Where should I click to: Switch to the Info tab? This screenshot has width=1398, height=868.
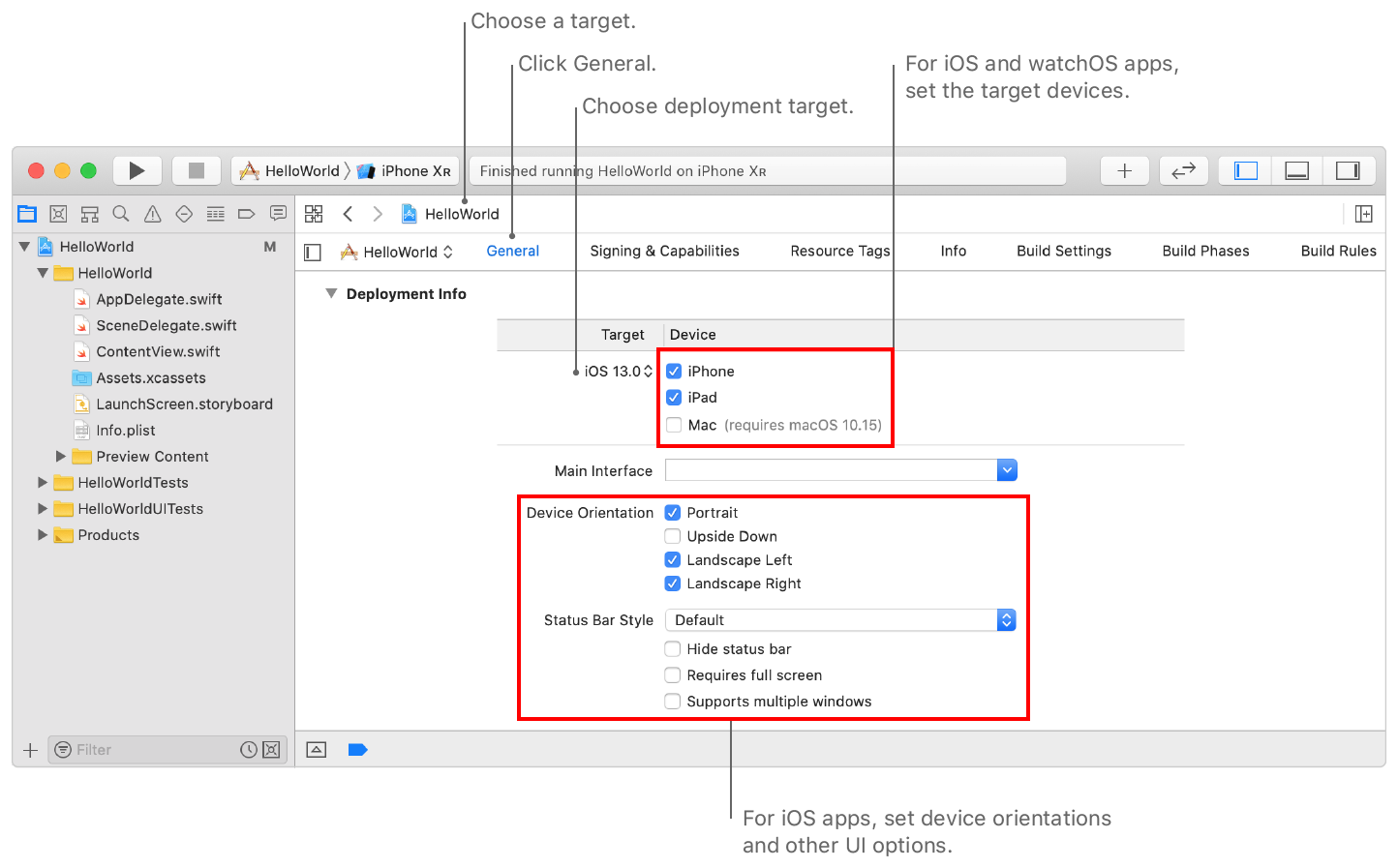pos(953,251)
